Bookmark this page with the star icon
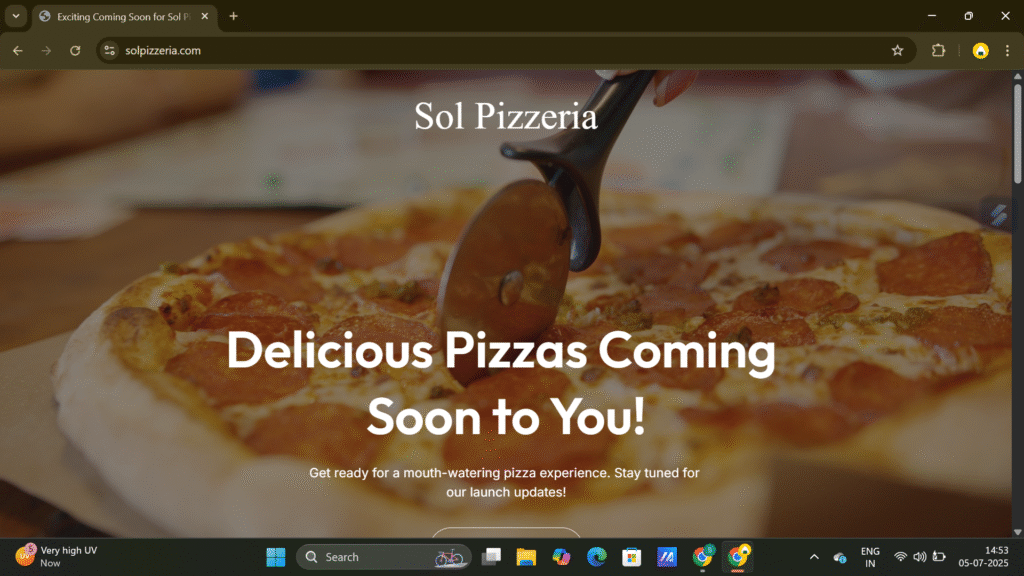 (x=897, y=51)
